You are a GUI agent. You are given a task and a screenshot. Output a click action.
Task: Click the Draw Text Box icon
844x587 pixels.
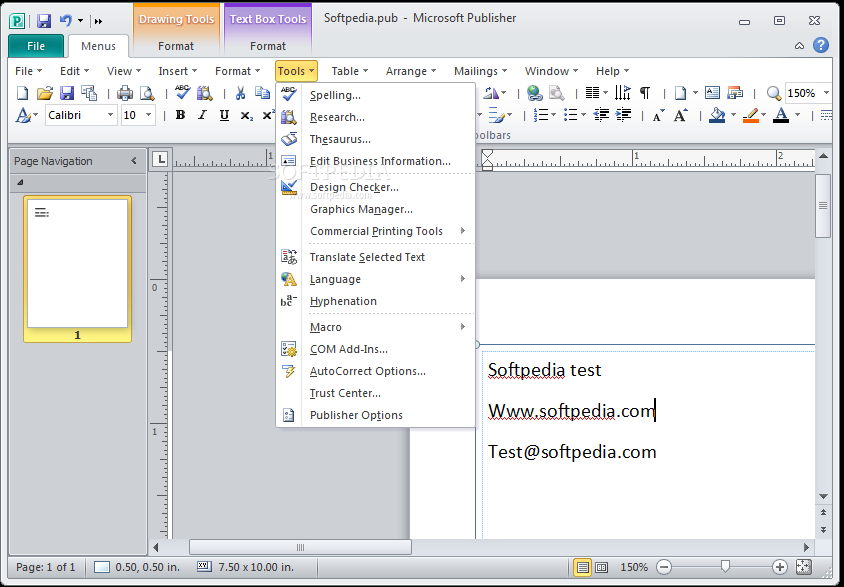[712, 93]
